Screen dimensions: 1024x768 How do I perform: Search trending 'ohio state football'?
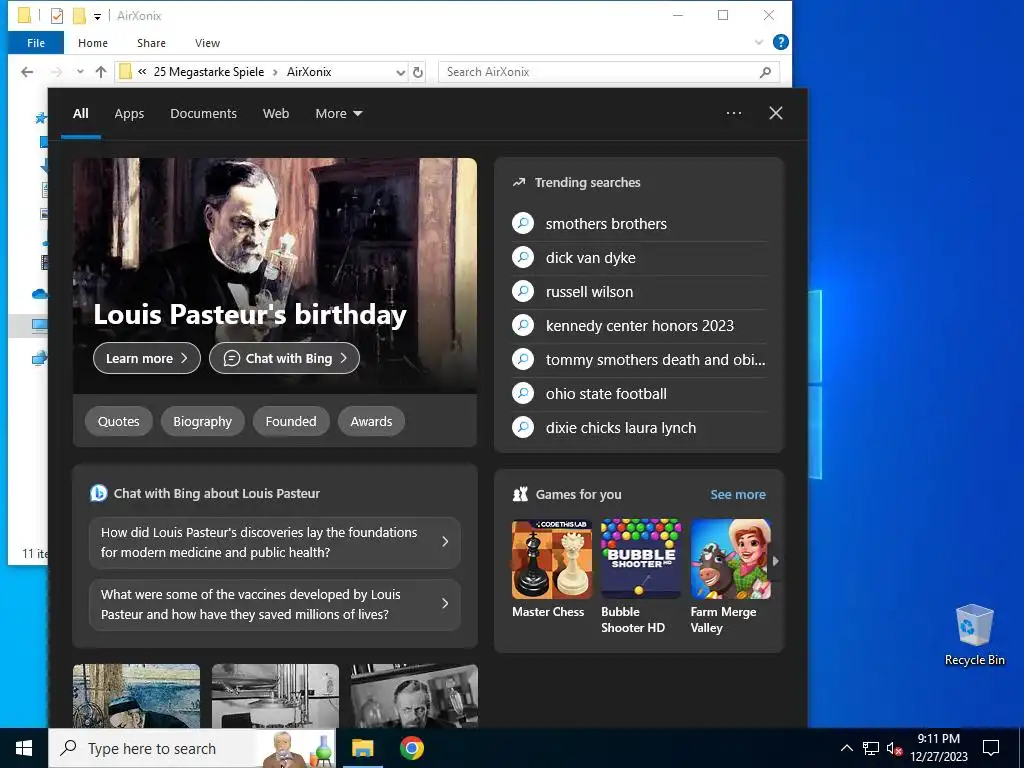[639, 394]
